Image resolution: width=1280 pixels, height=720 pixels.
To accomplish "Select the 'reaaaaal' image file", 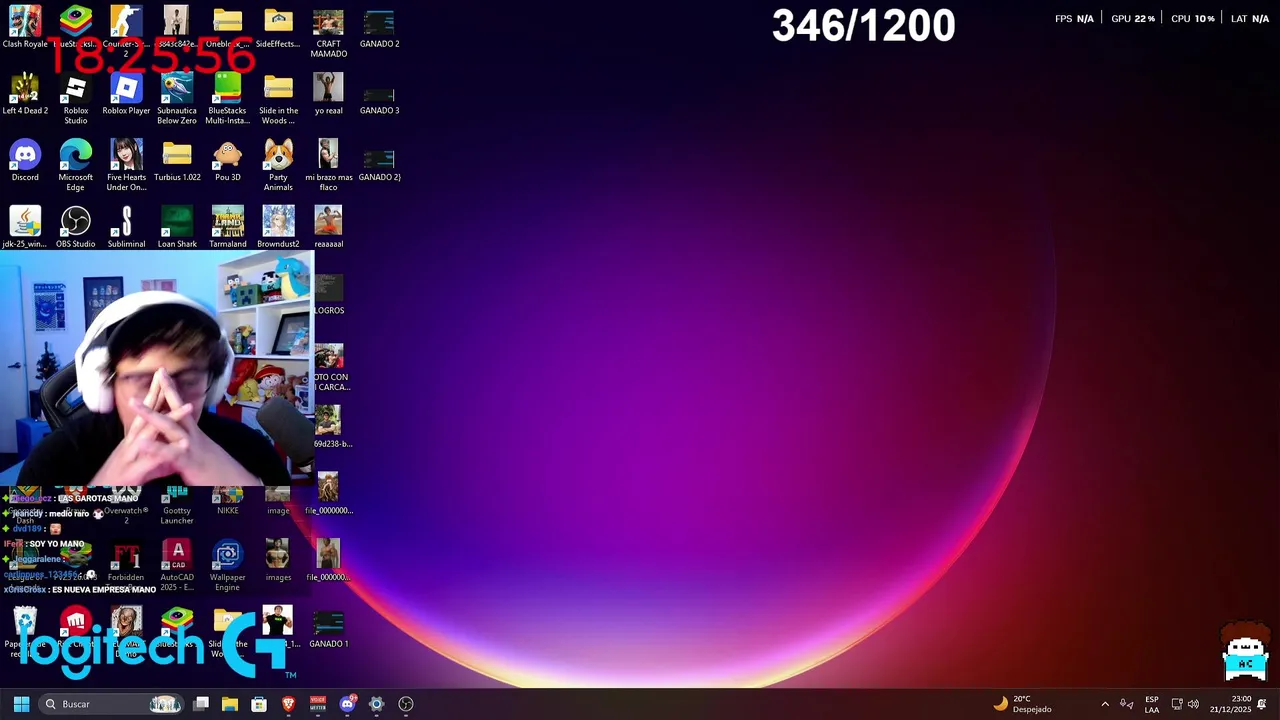I will tap(328, 228).
